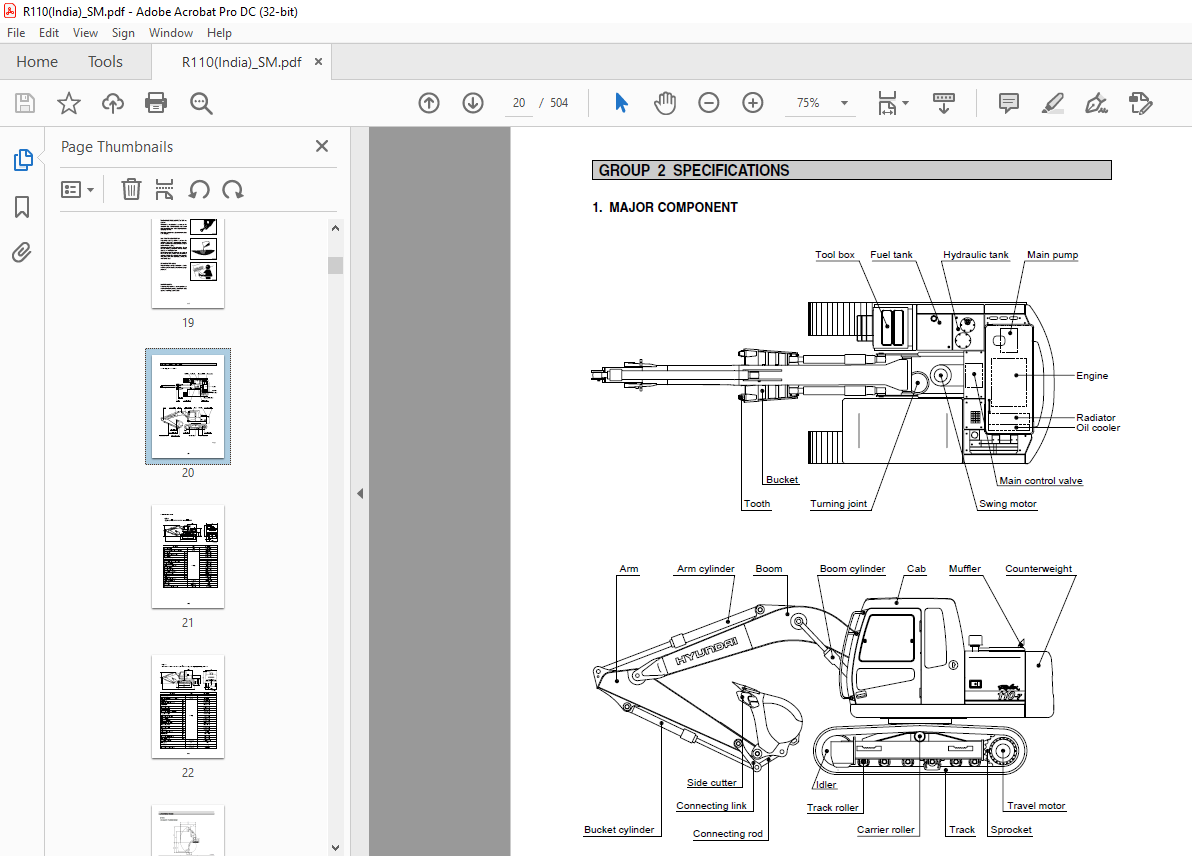This screenshot has height=856, width=1192.
Task: Close the Page Thumbnails panel
Action: tap(322, 146)
